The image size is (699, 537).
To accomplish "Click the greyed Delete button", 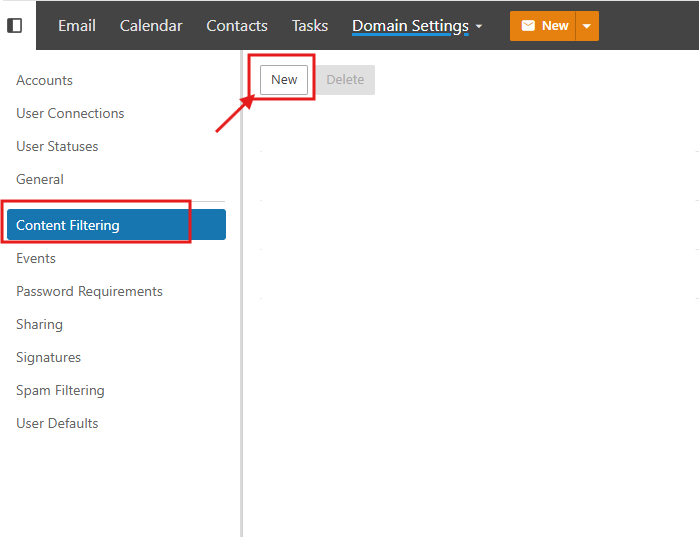I will 345,80.
